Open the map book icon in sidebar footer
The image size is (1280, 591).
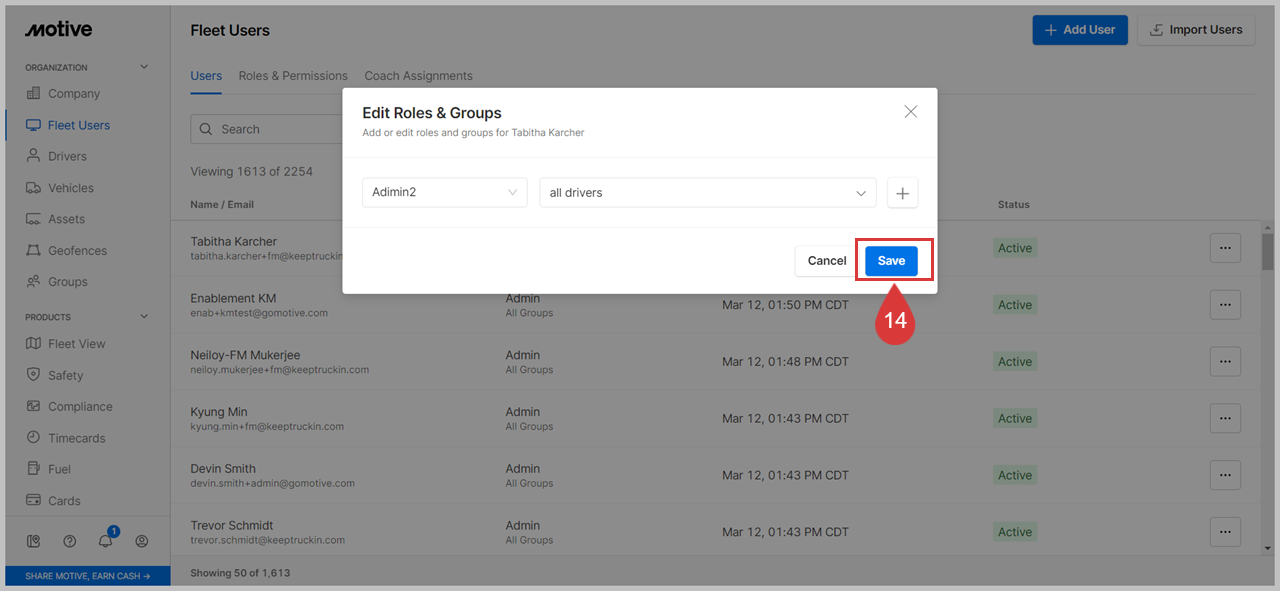[34, 541]
